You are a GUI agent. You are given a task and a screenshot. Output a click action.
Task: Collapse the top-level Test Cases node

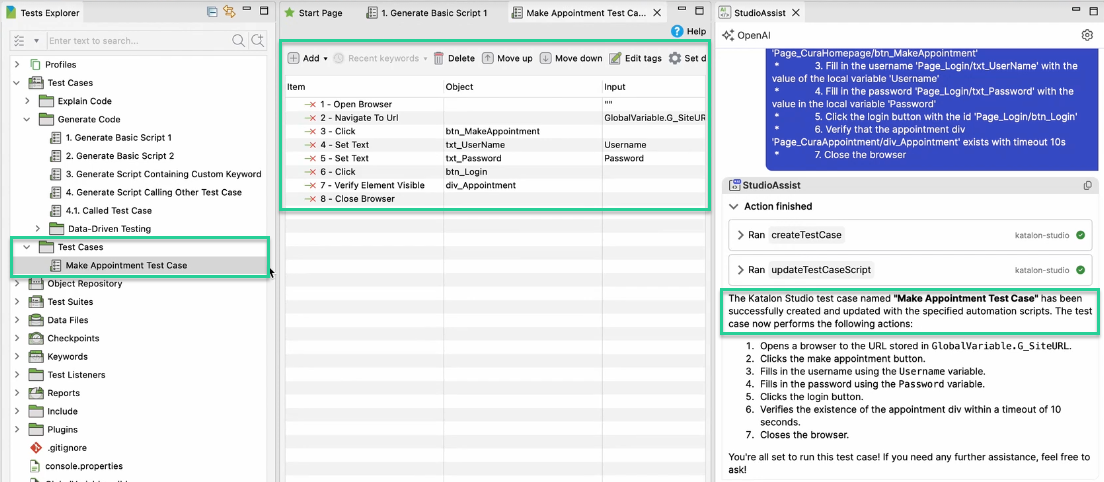pos(18,83)
